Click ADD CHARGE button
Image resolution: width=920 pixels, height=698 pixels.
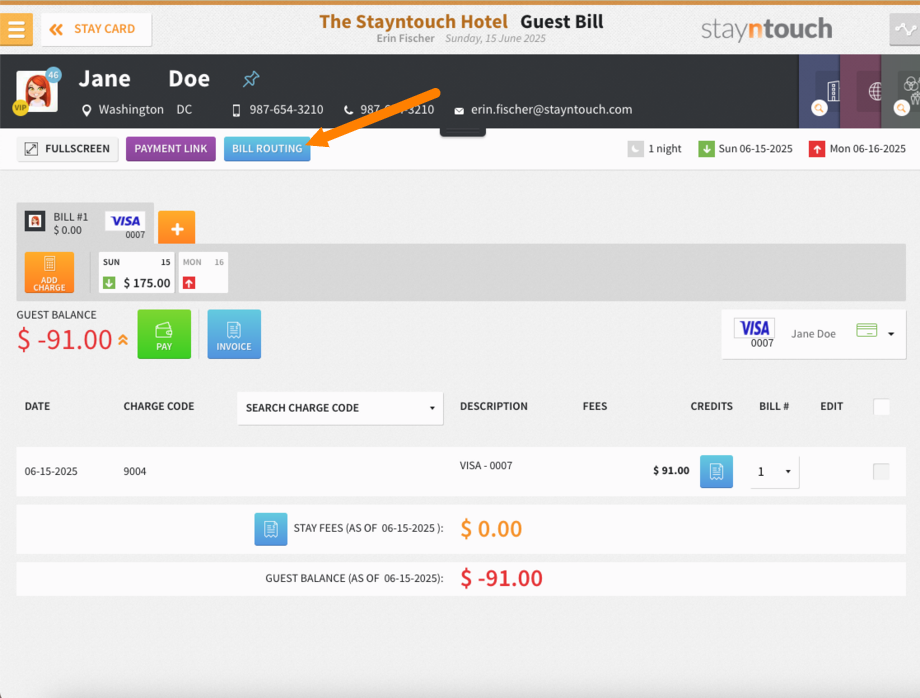[49, 272]
